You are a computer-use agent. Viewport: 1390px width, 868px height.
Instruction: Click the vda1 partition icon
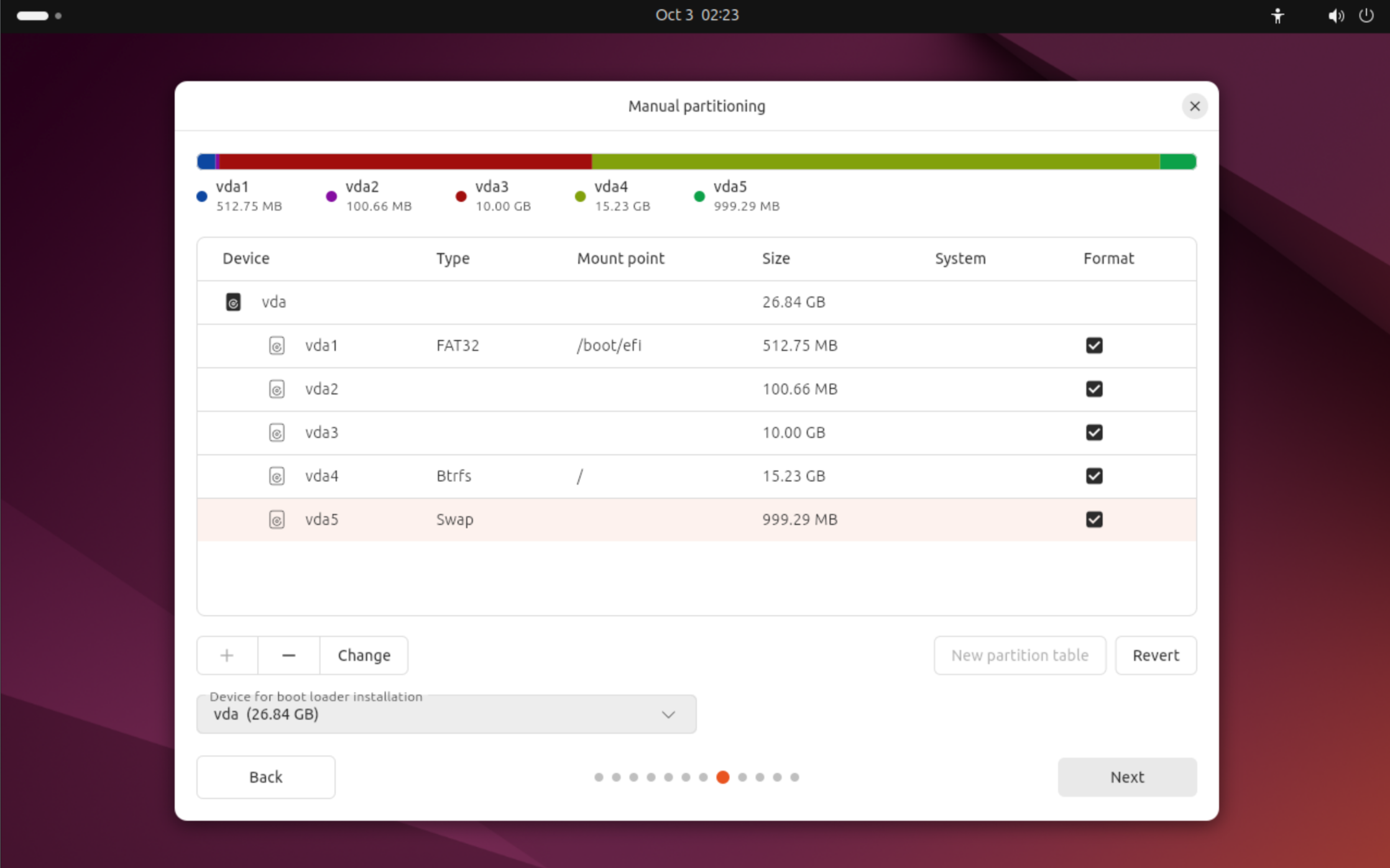(x=277, y=345)
